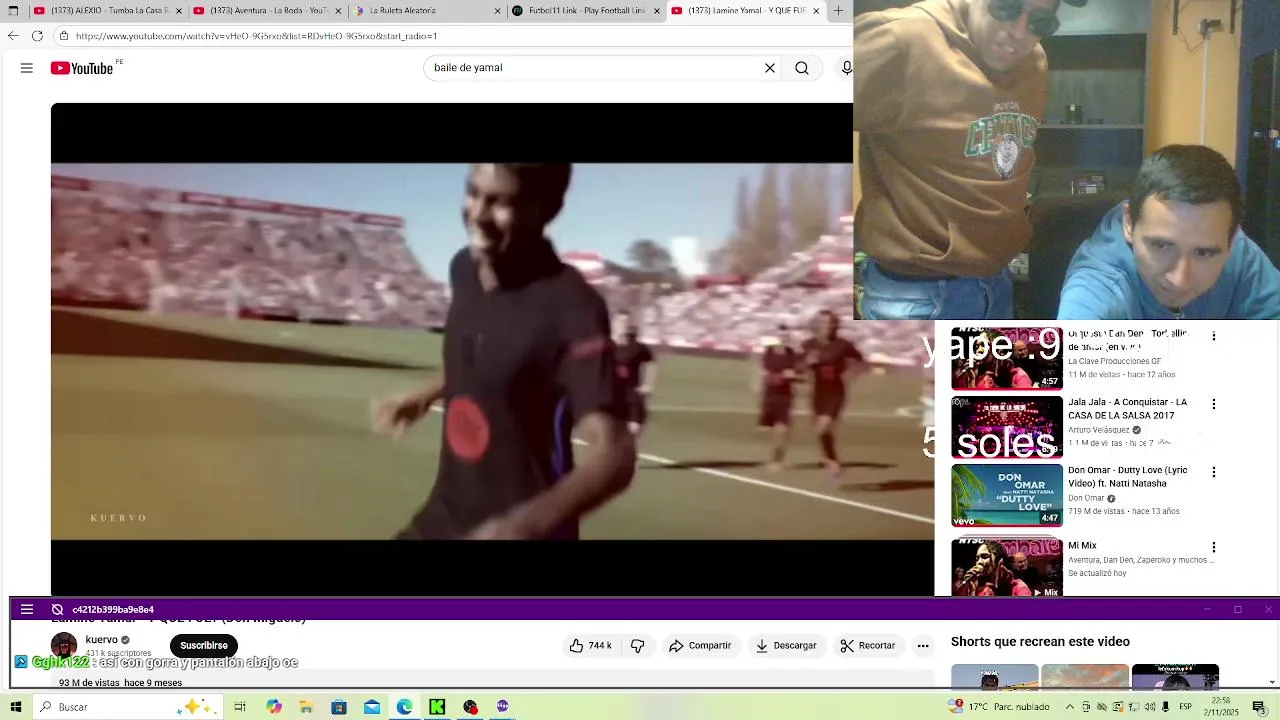The width and height of the screenshot is (1280, 720).
Task: Click the Compartir share button
Action: click(x=700, y=646)
